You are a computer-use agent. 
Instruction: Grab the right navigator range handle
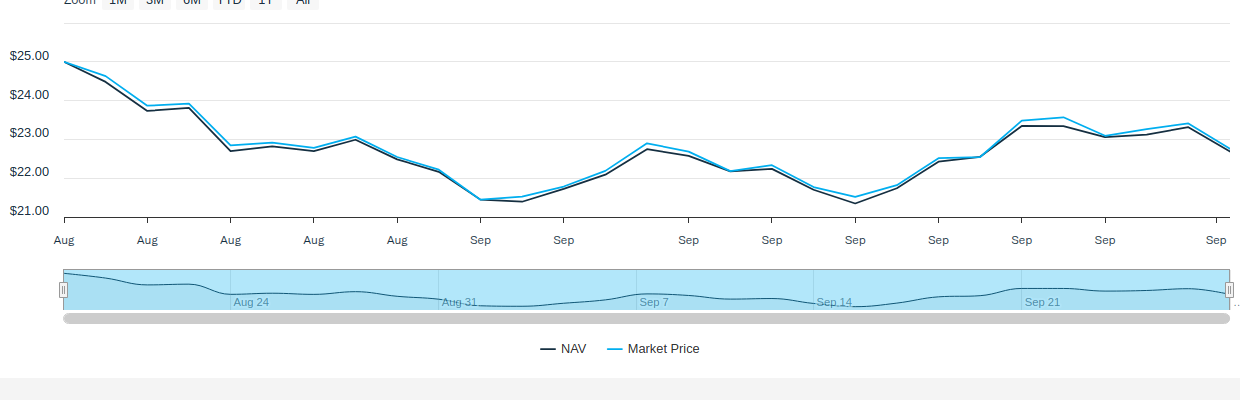1229,290
